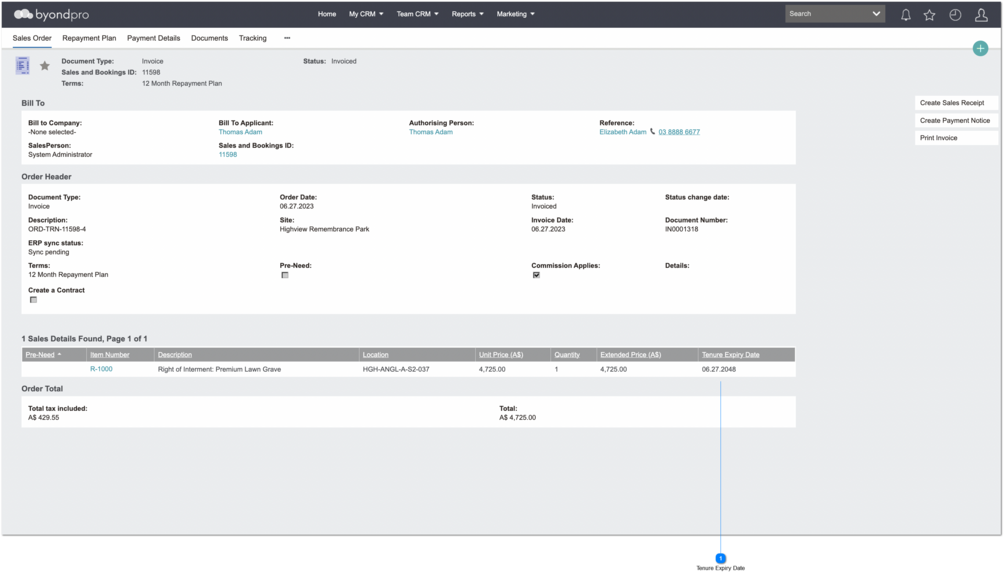Switch to the Repayment Plan tab
Viewport: 1004px width, 577px height.
(x=89, y=38)
